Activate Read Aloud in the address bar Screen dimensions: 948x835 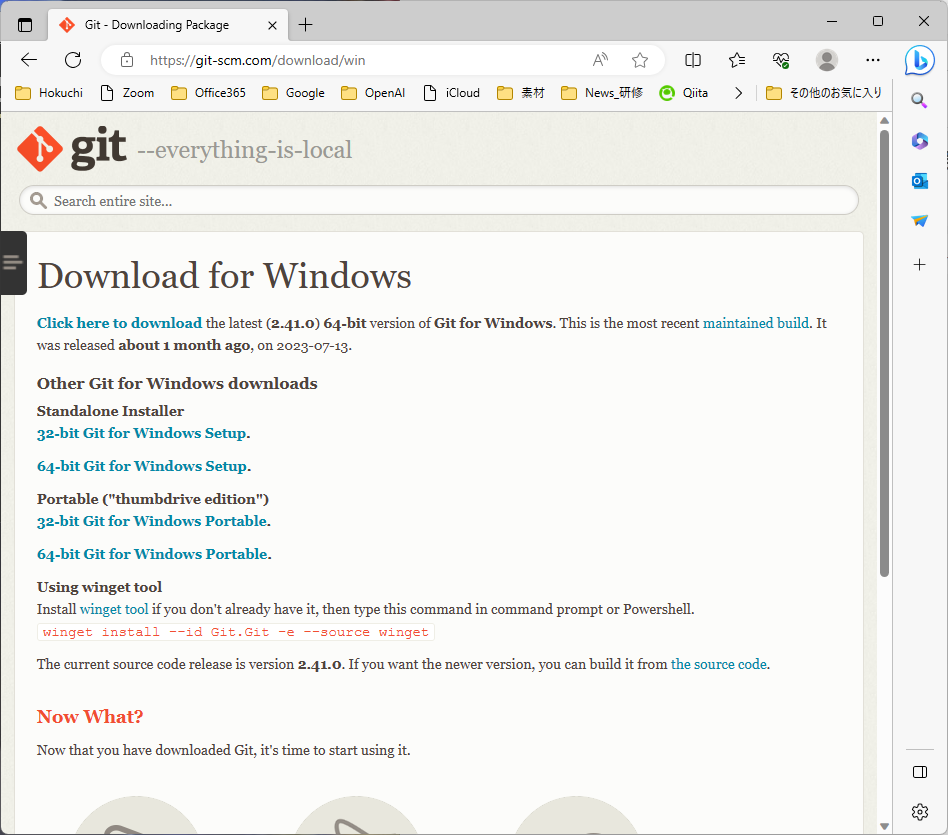pos(600,60)
